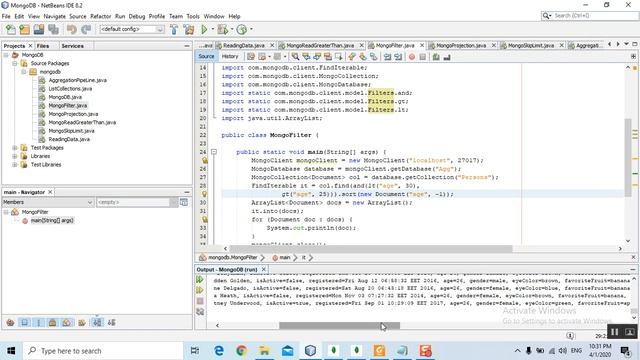Screen dimensions: 640x360
Task: Toggle Show Static Members filter in Navigator
Action: 39,322
